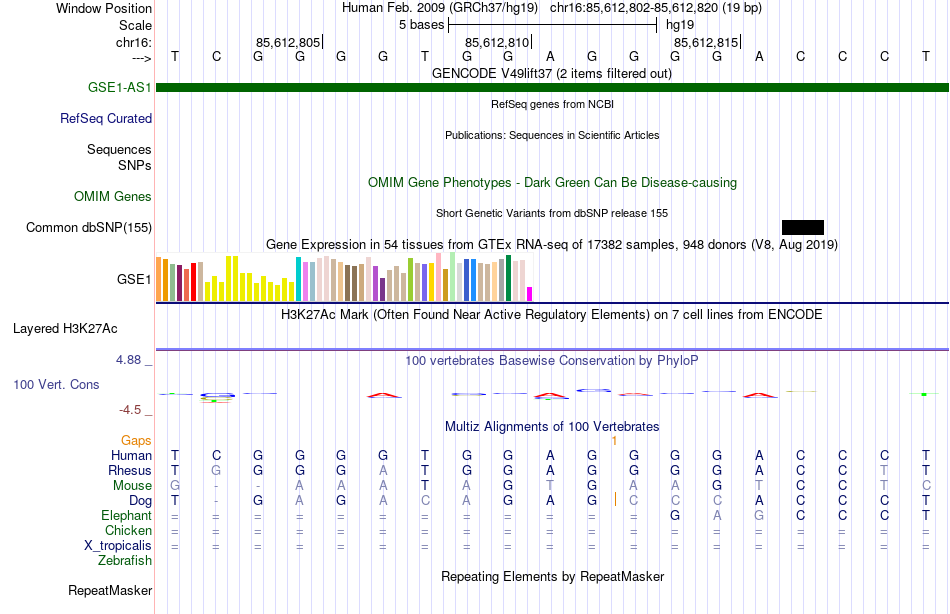Click 'RefSeq genes from NCBI' track title
The width and height of the screenshot is (950, 614).
(x=553, y=104)
